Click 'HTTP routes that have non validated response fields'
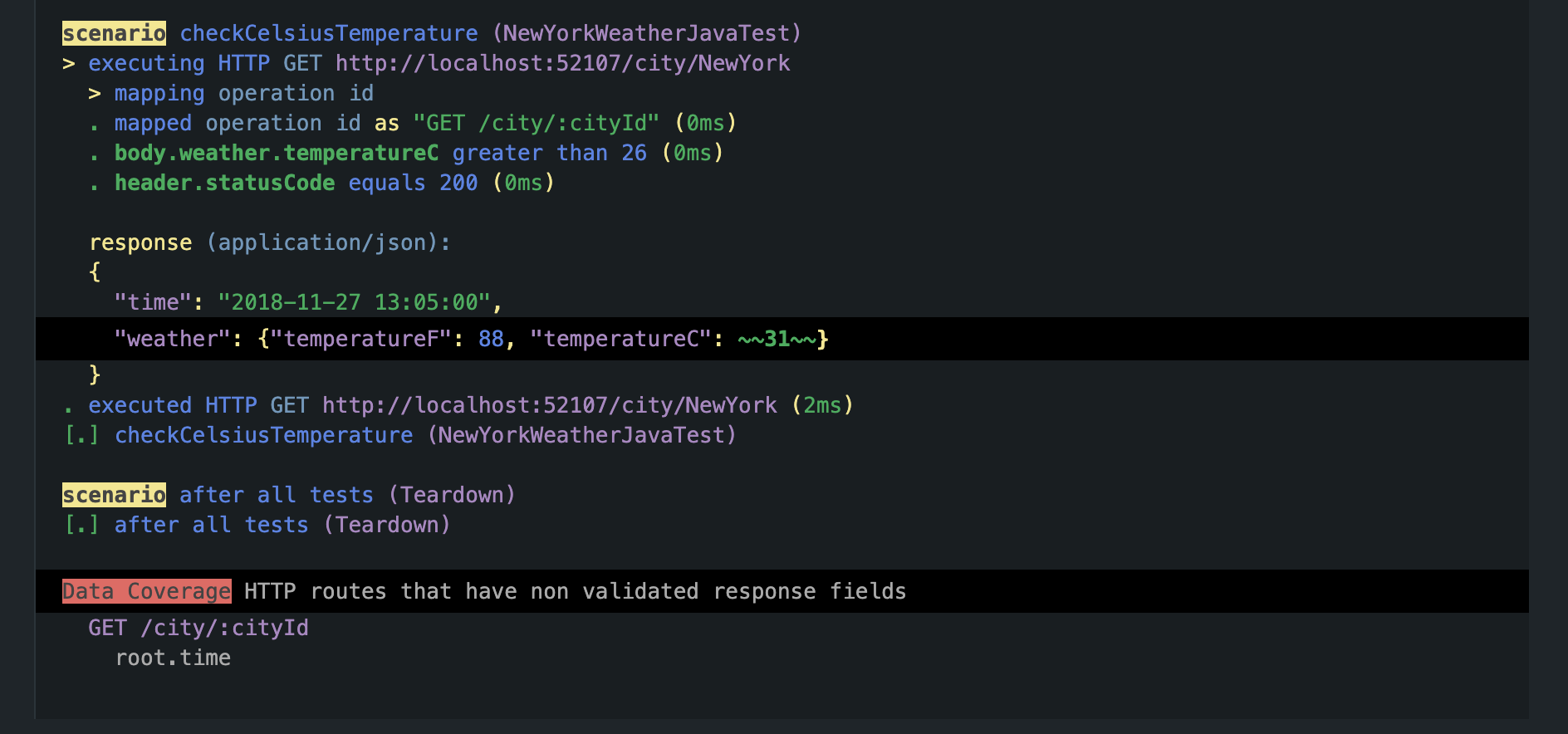 576,591
